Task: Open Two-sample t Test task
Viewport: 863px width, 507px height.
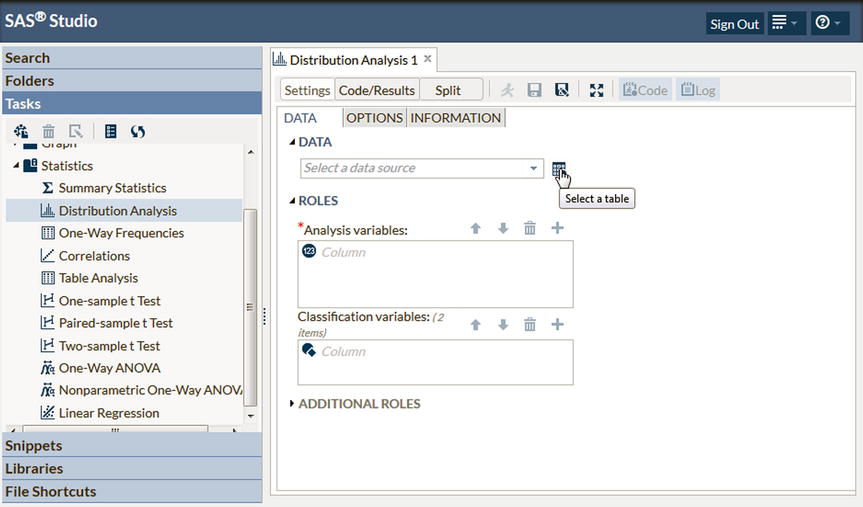Action: [109, 346]
